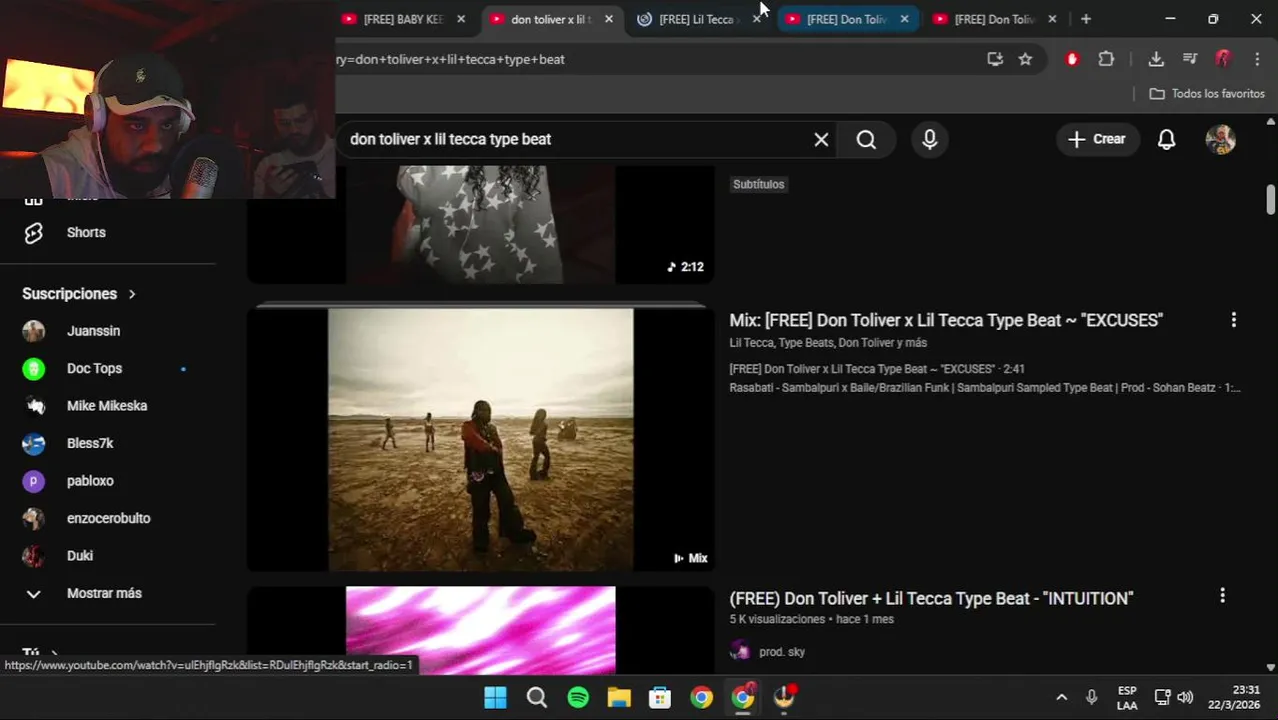Open the prod. sky channel

(x=782, y=652)
